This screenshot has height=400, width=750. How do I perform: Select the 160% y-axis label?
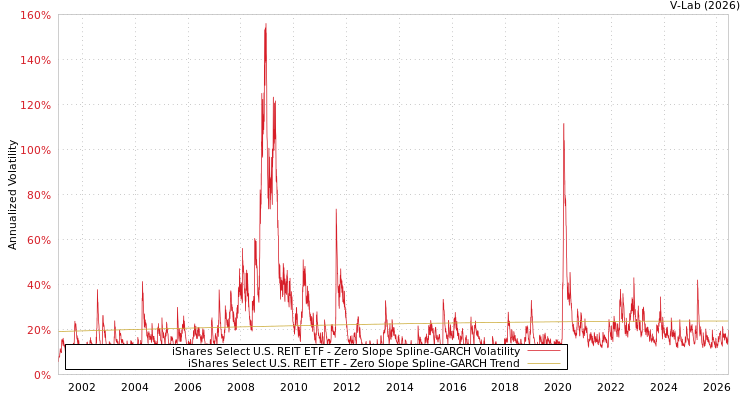tap(35, 15)
